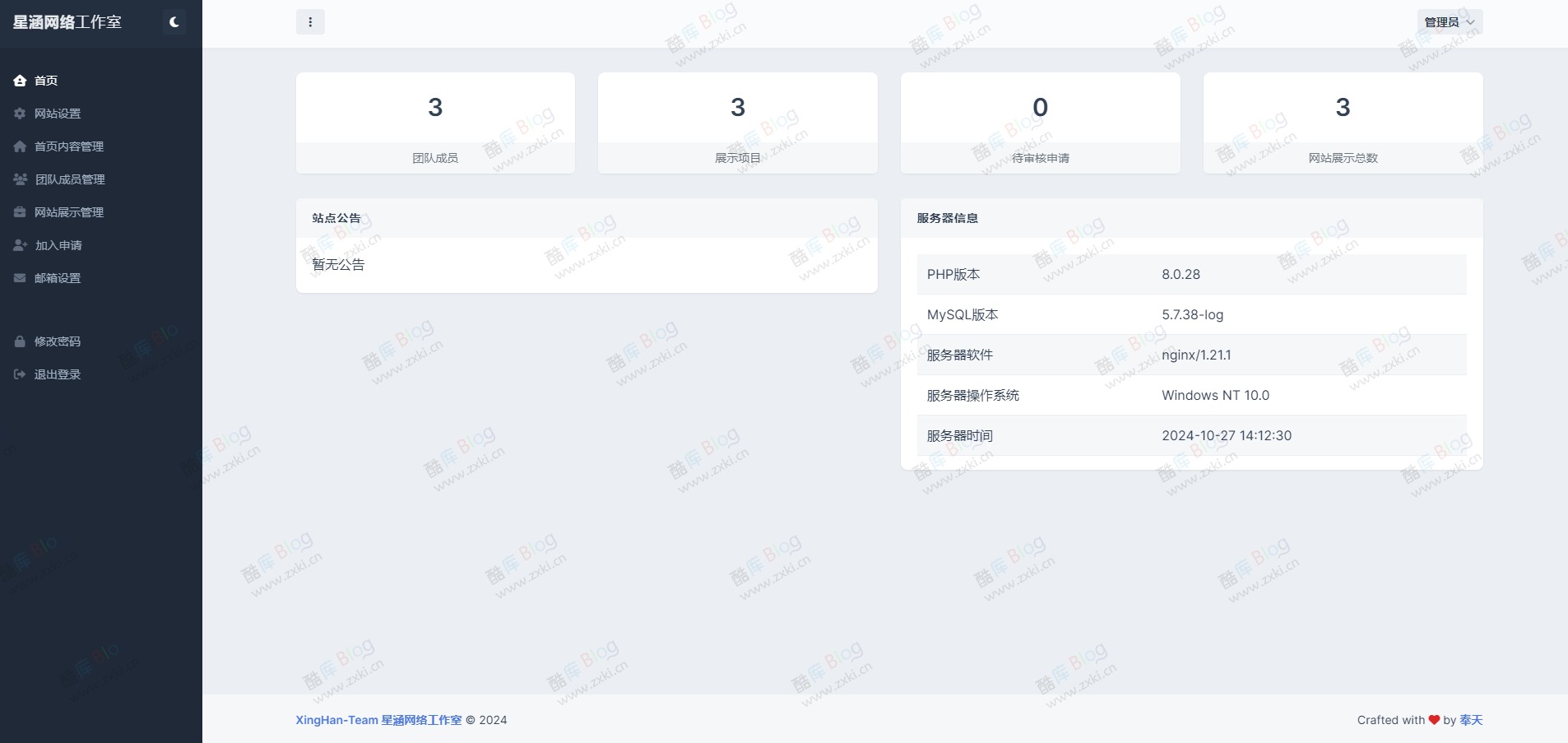Click the display icon for 网站展示管理
Image resolution: width=1568 pixels, height=743 pixels.
click(x=20, y=211)
